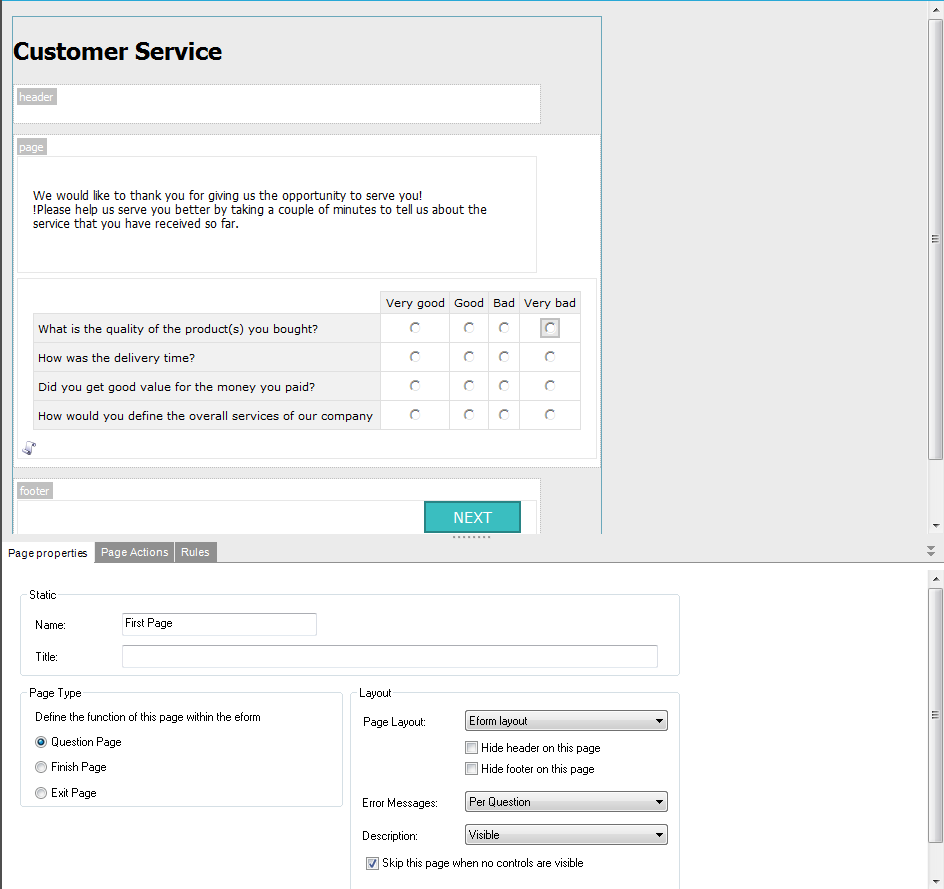Open the Description visibility dropdown
Viewport: 944px width, 889px height.
[x=566, y=835]
